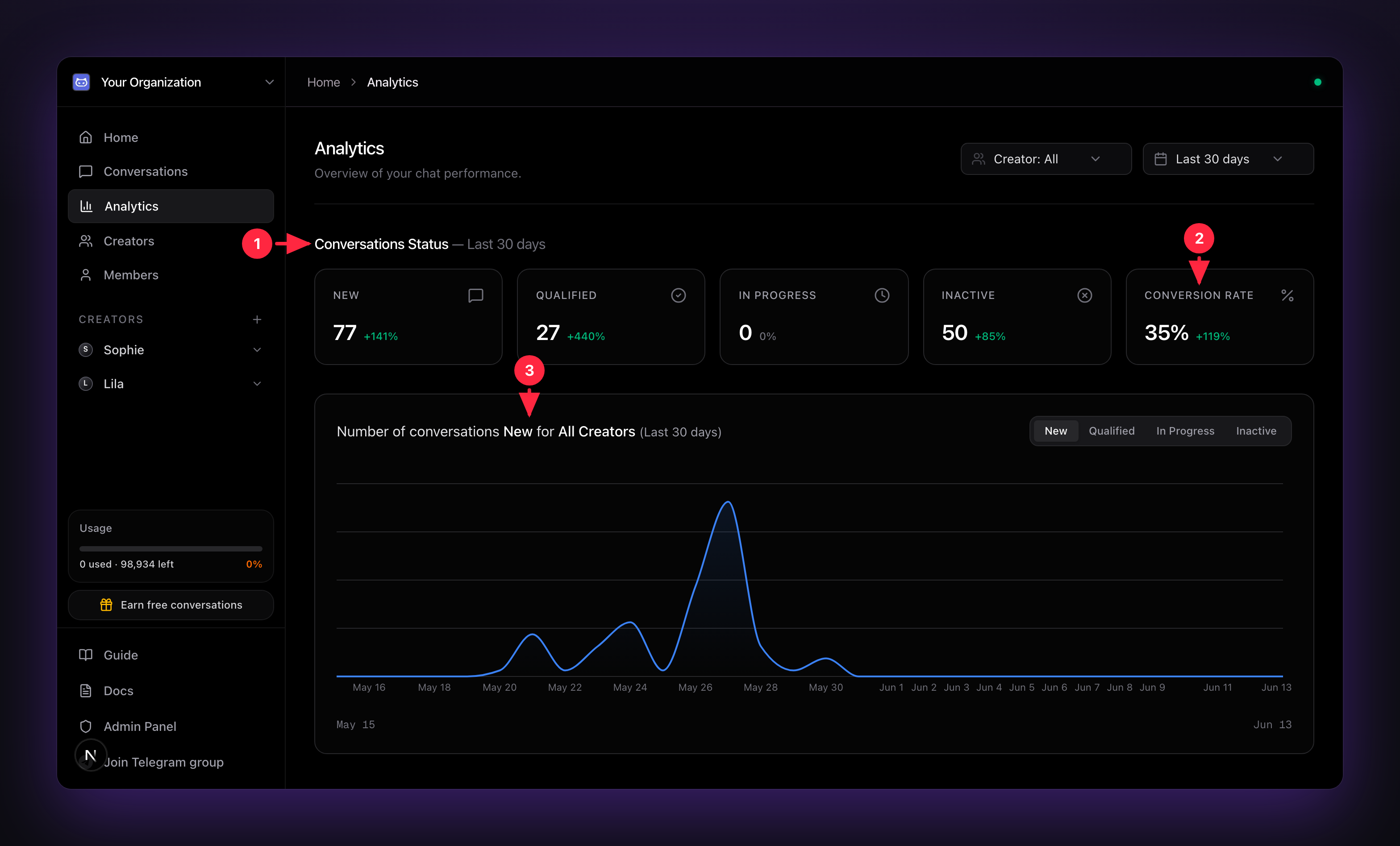Screen dimensions: 1400x846
Task: Add a creator with the plus icon
Action: coord(257,319)
